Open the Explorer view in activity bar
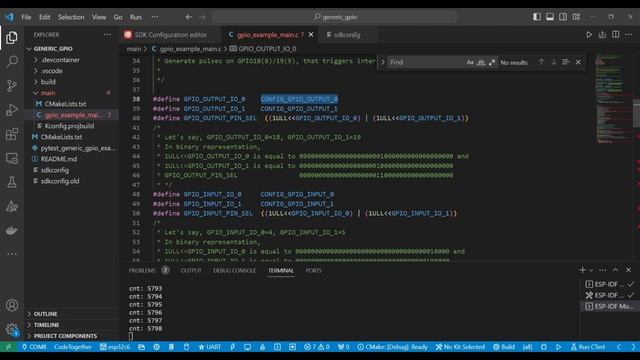This screenshot has height=360, width=640. click(x=12, y=38)
